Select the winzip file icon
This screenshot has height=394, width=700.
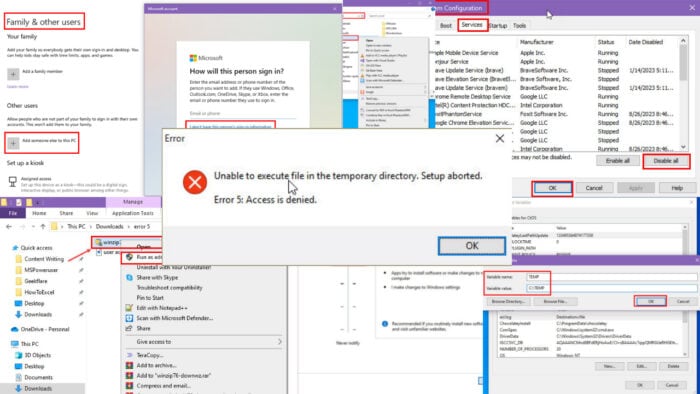(x=99, y=242)
